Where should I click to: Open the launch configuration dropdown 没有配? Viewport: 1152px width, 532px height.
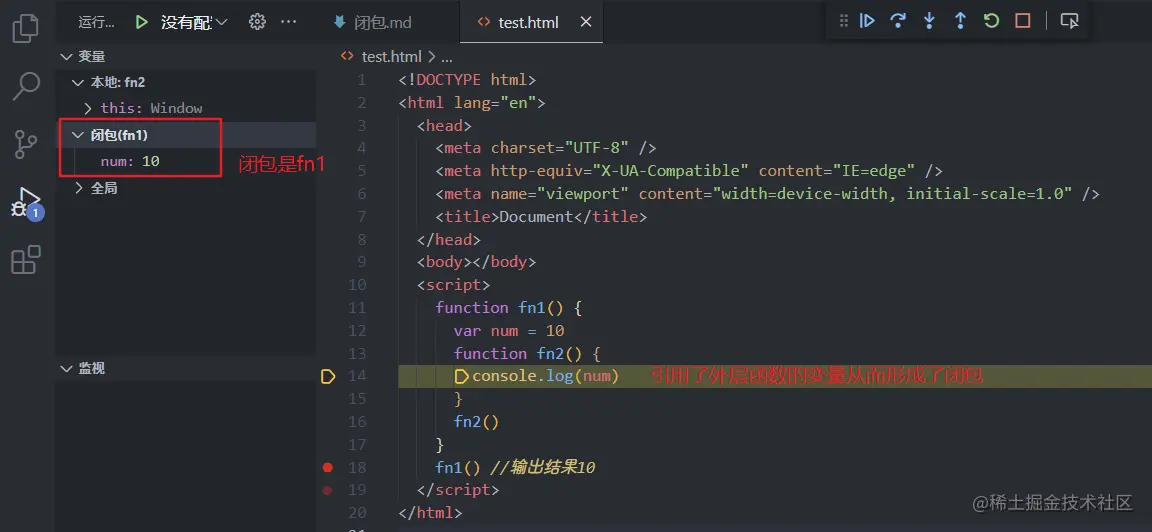coord(195,23)
